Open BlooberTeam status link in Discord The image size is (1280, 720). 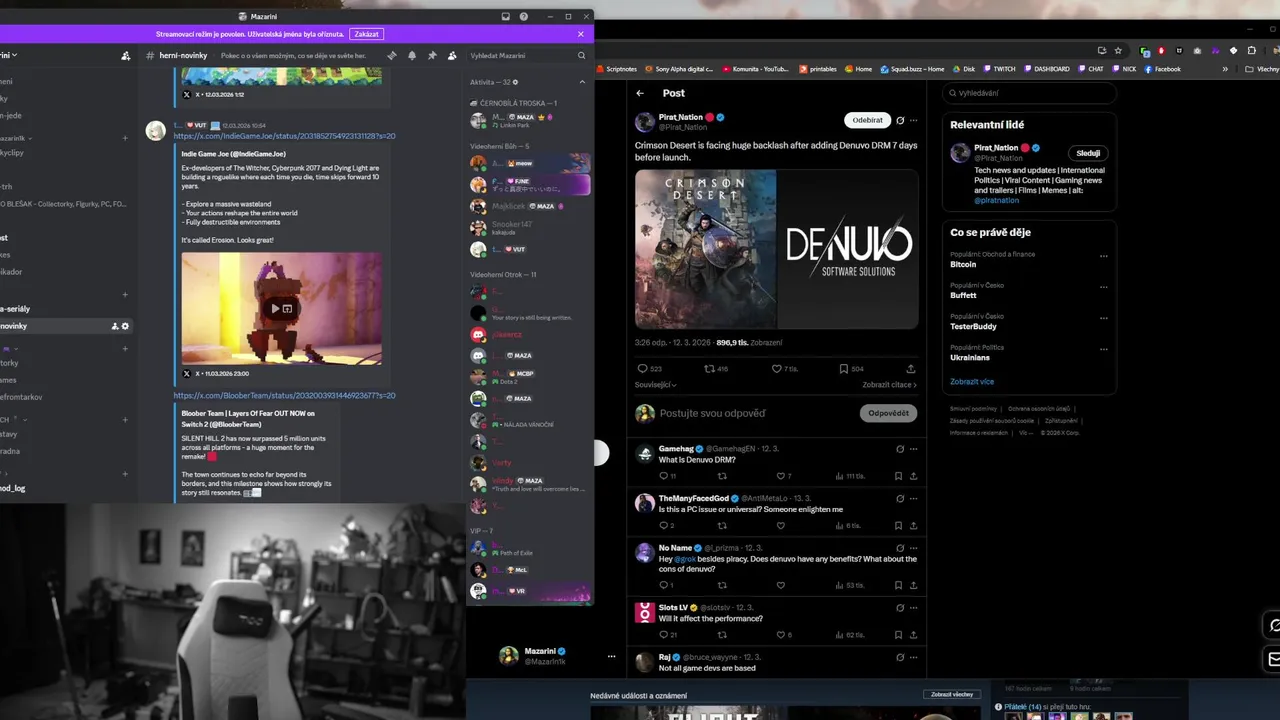point(284,395)
